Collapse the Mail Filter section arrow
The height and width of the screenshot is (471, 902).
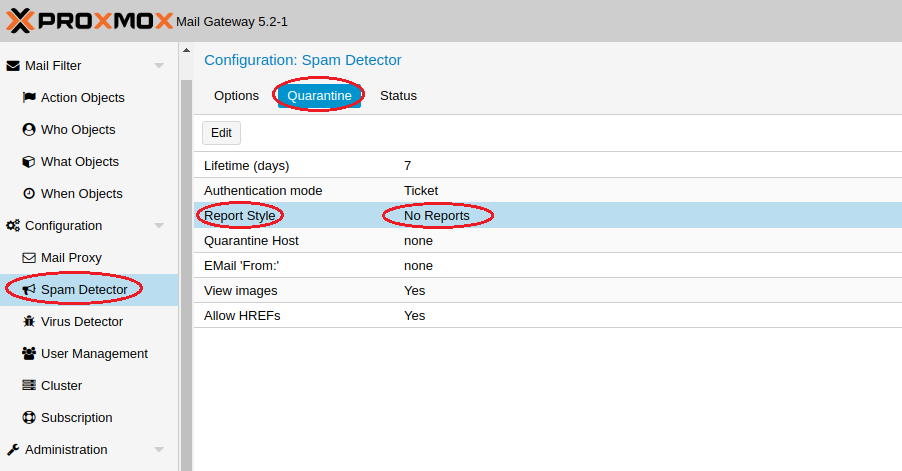[159, 66]
